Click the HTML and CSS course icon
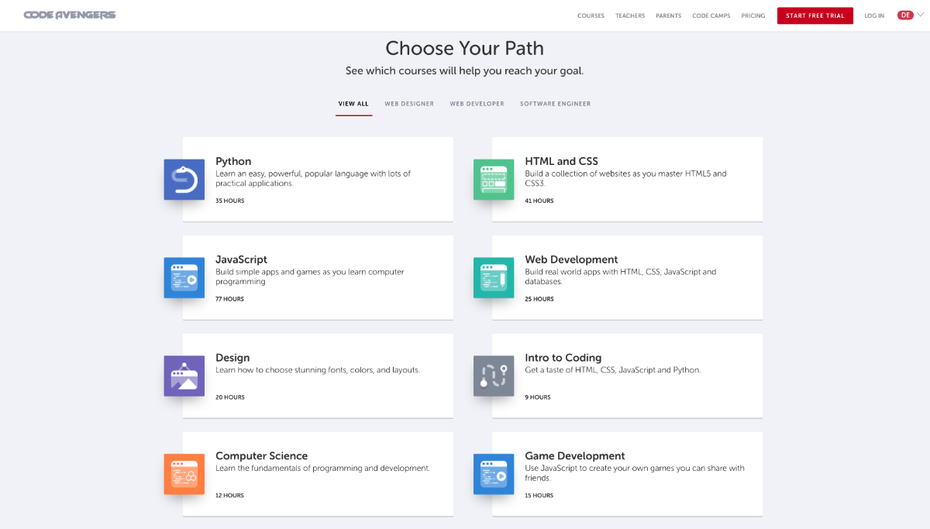The height and width of the screenshot is (529, 930). [493, 180]
